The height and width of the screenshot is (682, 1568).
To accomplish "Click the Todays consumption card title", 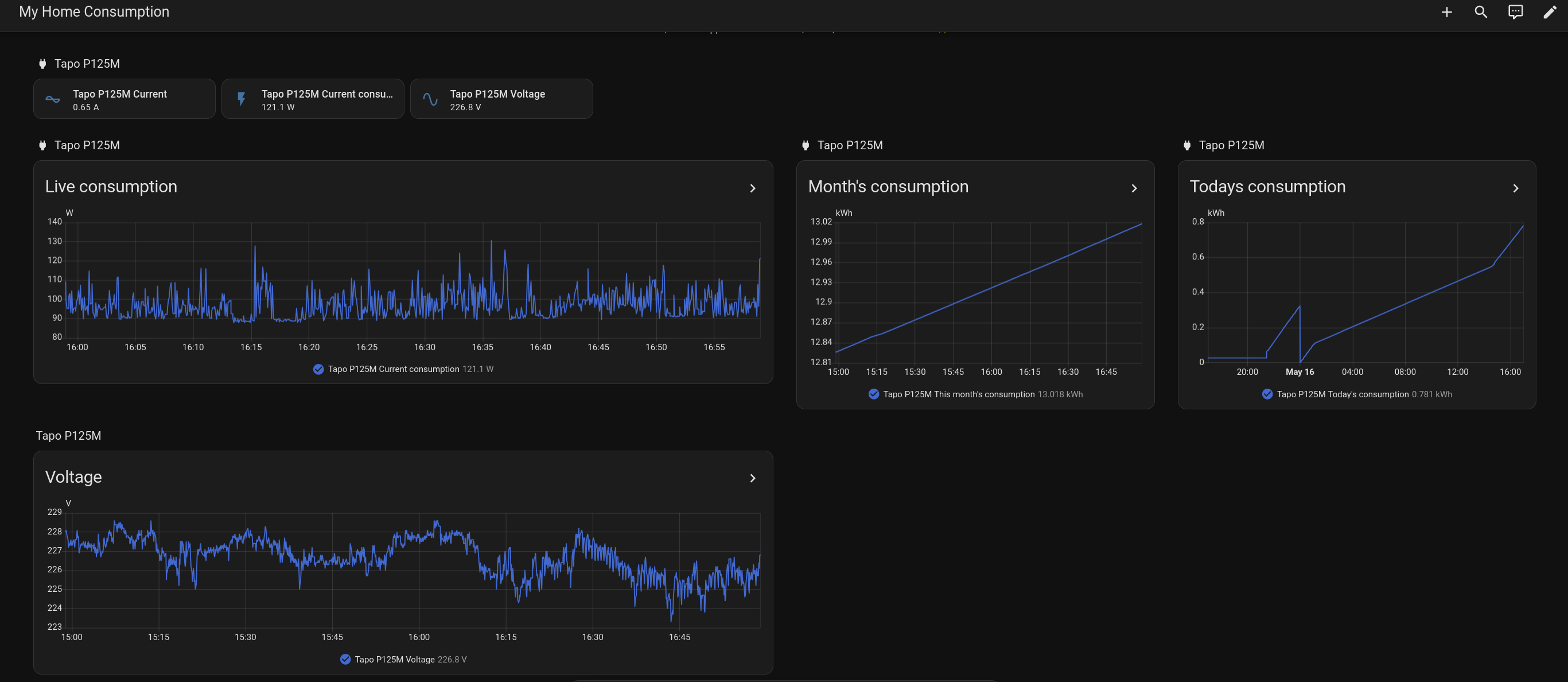I will 1267,187.
